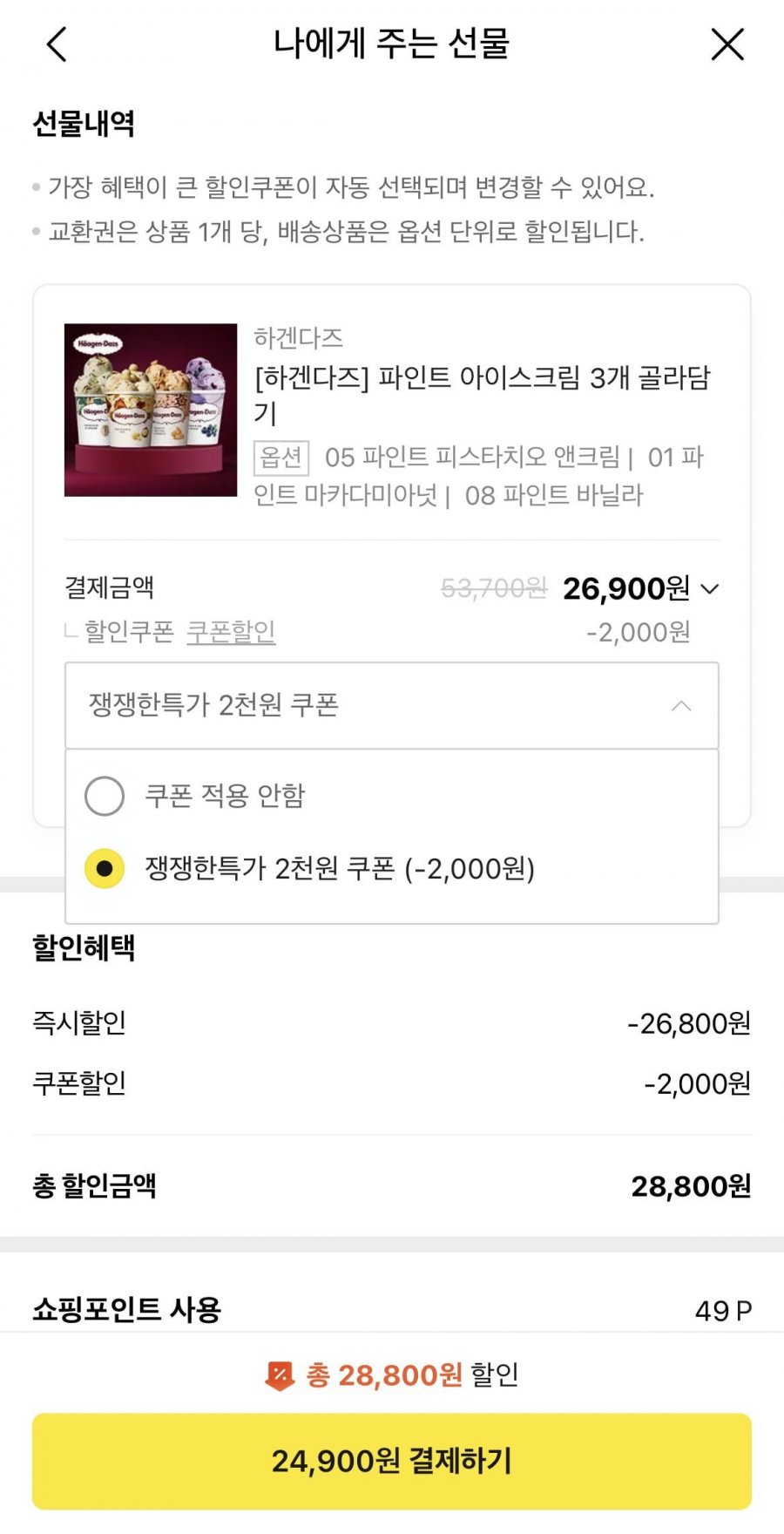Click the 쟁쟁한특가 2천원 쿠폰 dropdown field text
784x1534 pixels.
point(213,705)
